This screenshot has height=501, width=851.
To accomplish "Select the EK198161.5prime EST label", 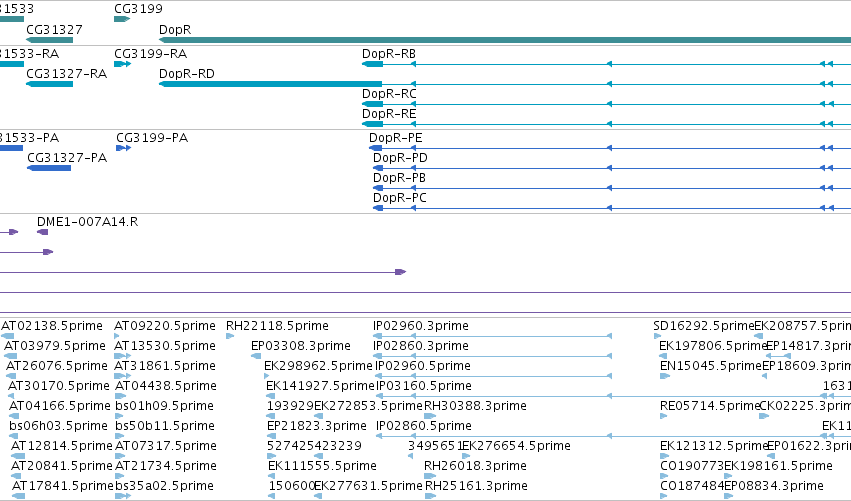I will point(778,466).
